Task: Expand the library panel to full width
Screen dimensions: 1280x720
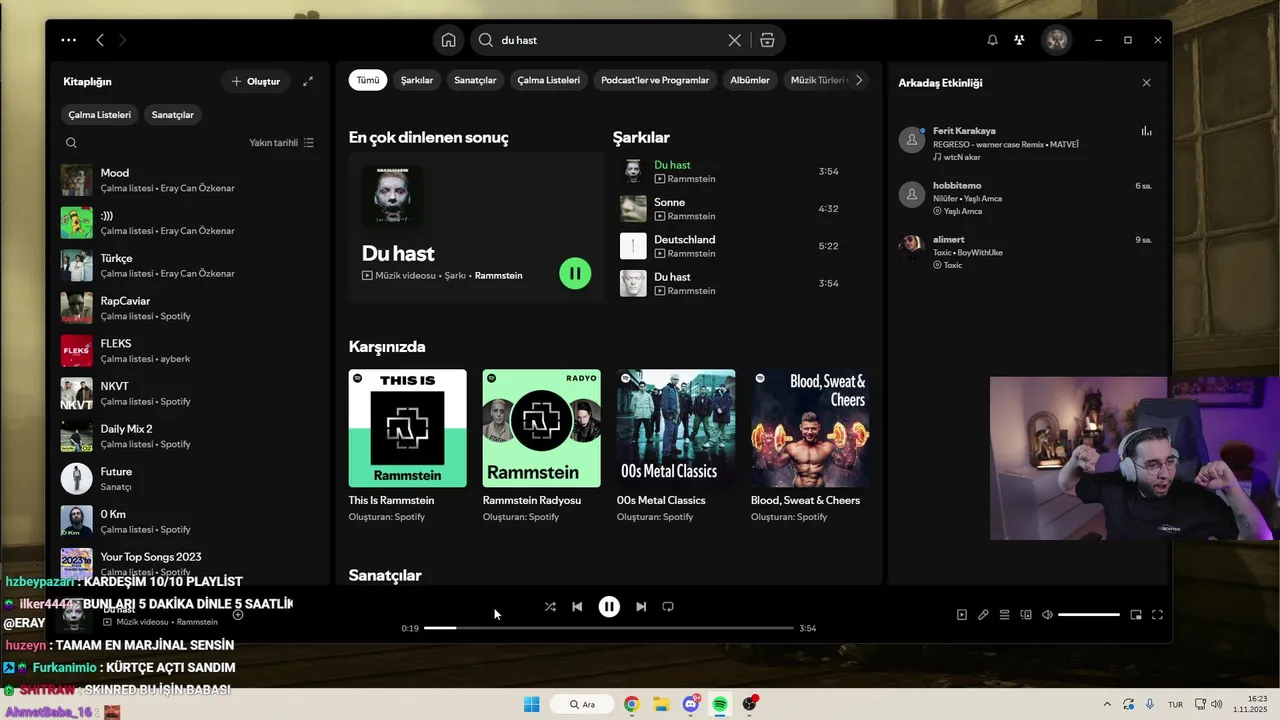Action: pyautogui.click(x=308, y=81)
